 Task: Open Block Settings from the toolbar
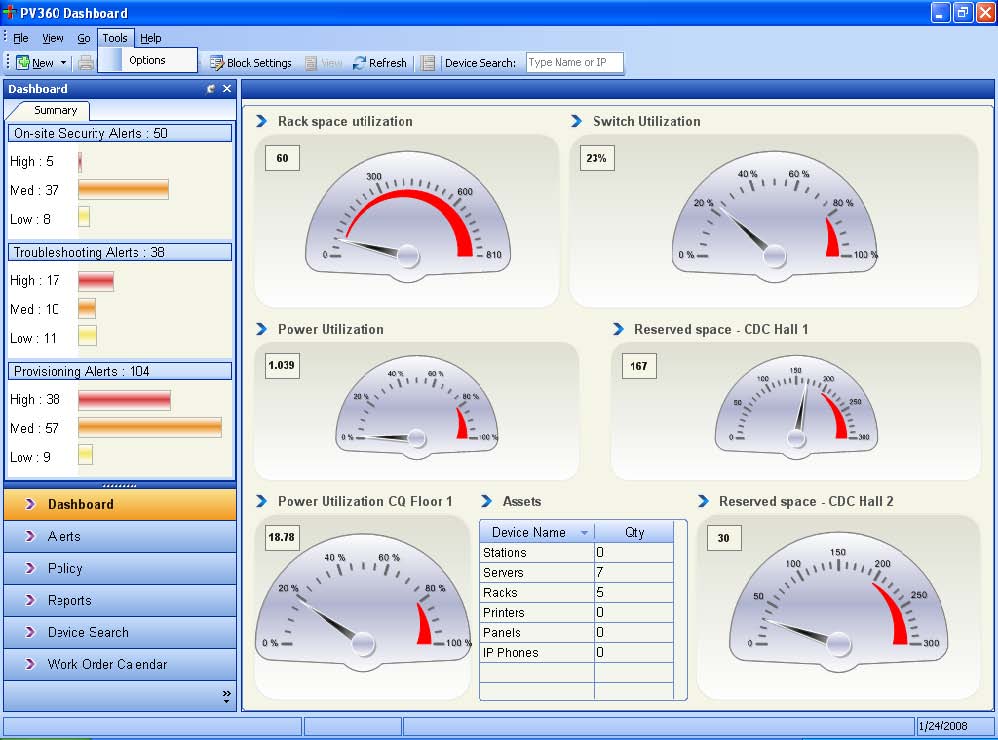250,63
